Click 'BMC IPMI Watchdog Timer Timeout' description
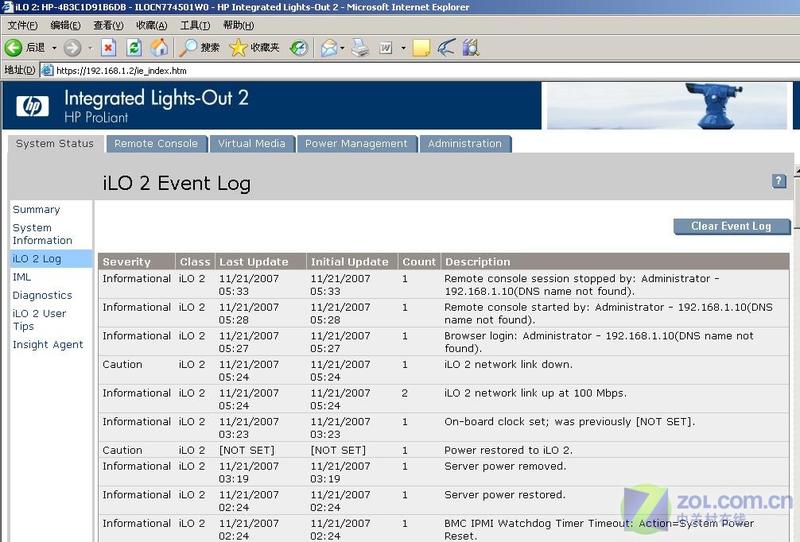This screenshot has height=542, width=800. (x=598, y=529)
